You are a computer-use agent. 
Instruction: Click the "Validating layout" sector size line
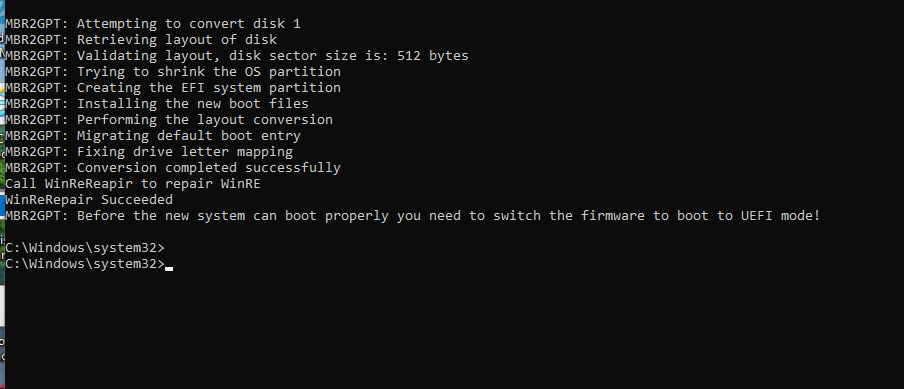[237, 56]
